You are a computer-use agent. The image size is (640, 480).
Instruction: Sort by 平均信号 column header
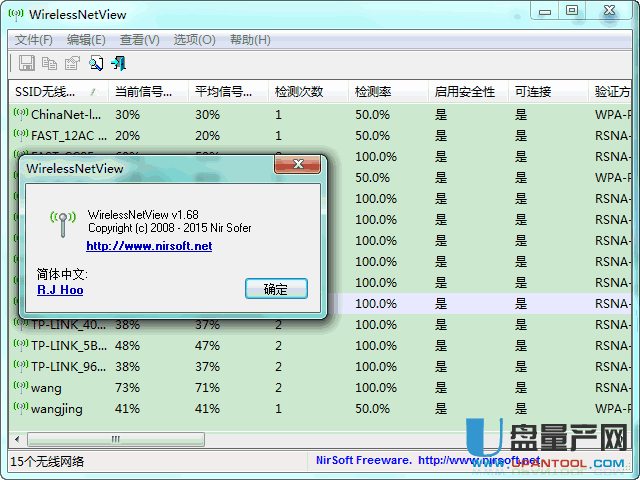pos(228,91)
